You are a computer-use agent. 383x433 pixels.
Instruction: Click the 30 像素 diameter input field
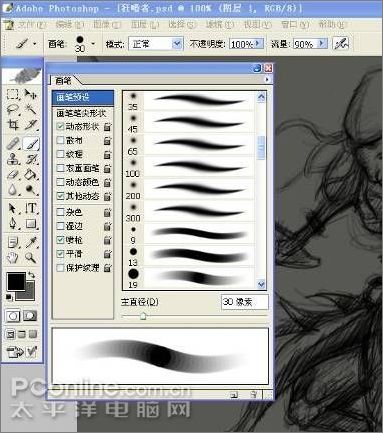coord(245,302)
